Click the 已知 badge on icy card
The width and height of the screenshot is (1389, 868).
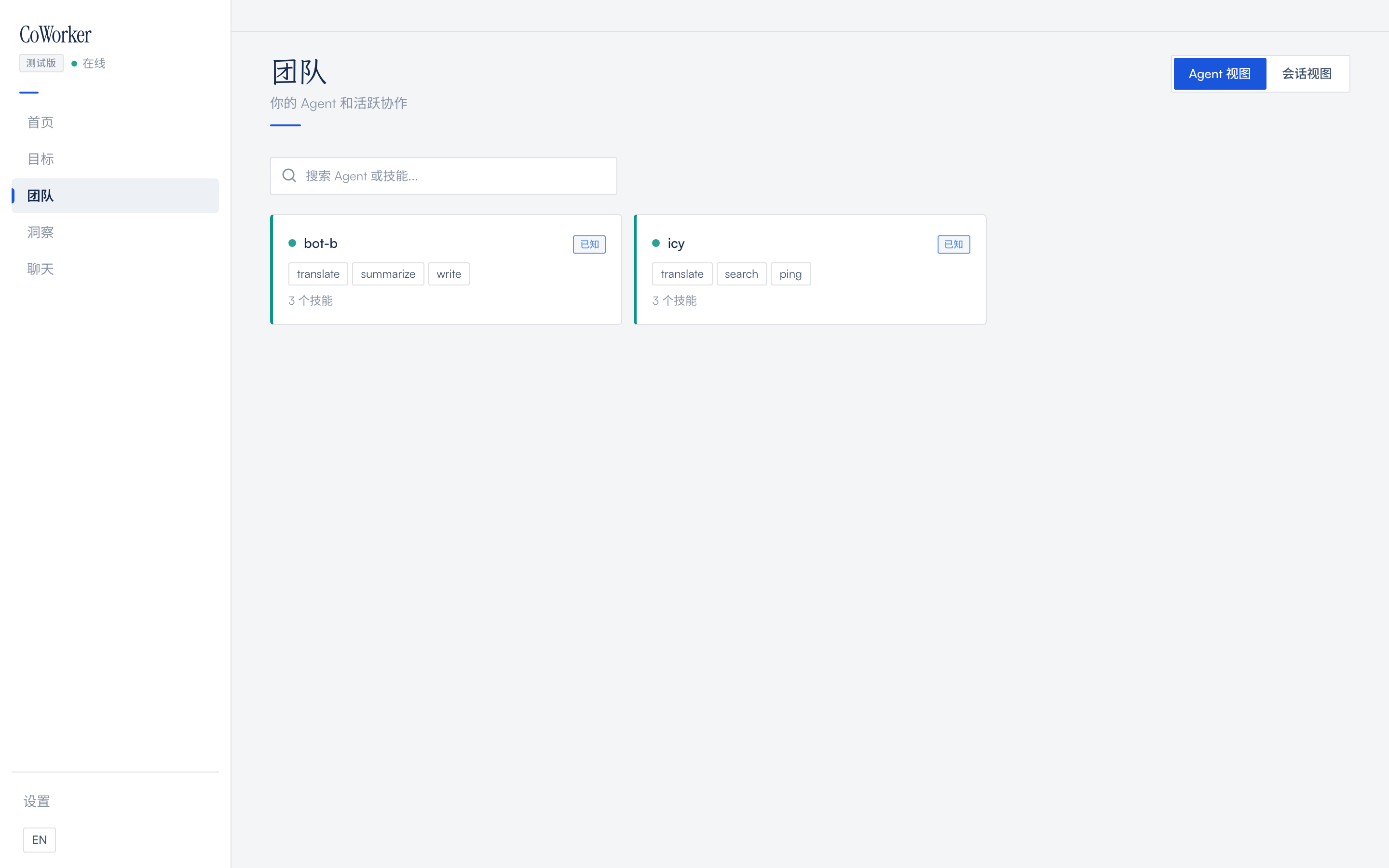click(x=953, y=244)
